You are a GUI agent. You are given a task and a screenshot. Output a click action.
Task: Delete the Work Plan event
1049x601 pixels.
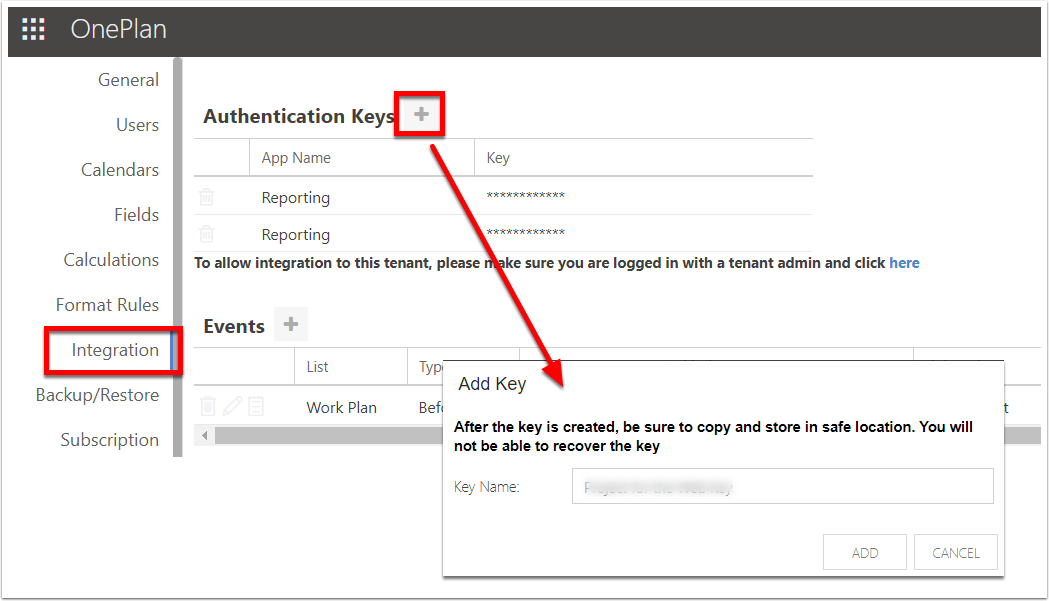click(x=206, y=406)
